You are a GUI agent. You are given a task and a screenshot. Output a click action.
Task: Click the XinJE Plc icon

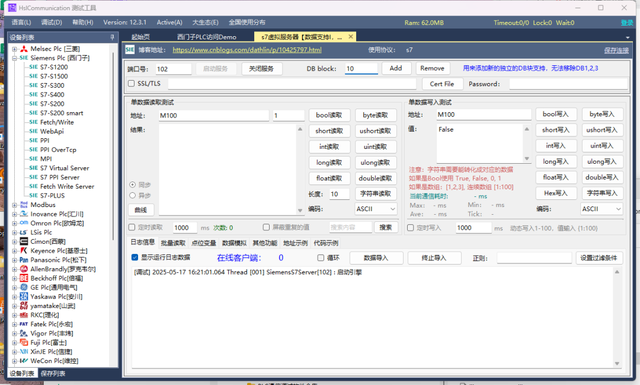pyautogui.click(x=24, y=352)
